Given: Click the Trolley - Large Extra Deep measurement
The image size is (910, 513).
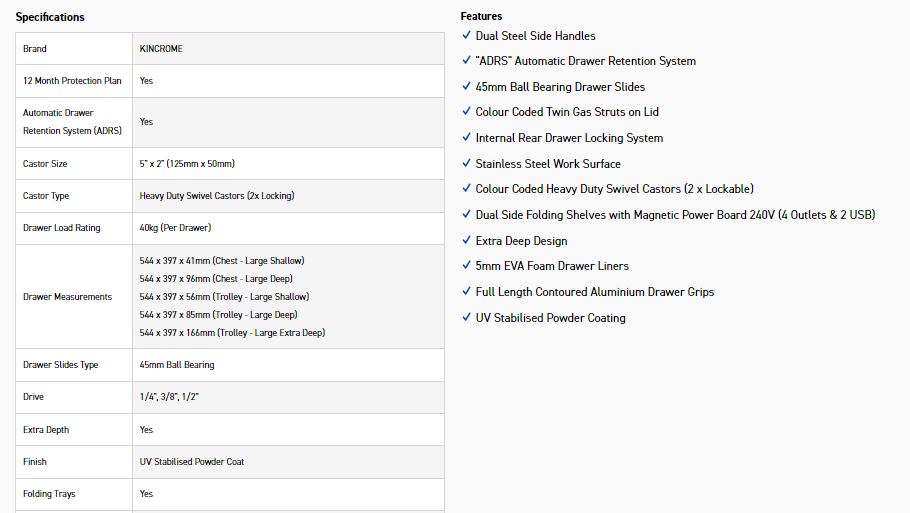Looking at the screenshot, I should click(232, 333).
